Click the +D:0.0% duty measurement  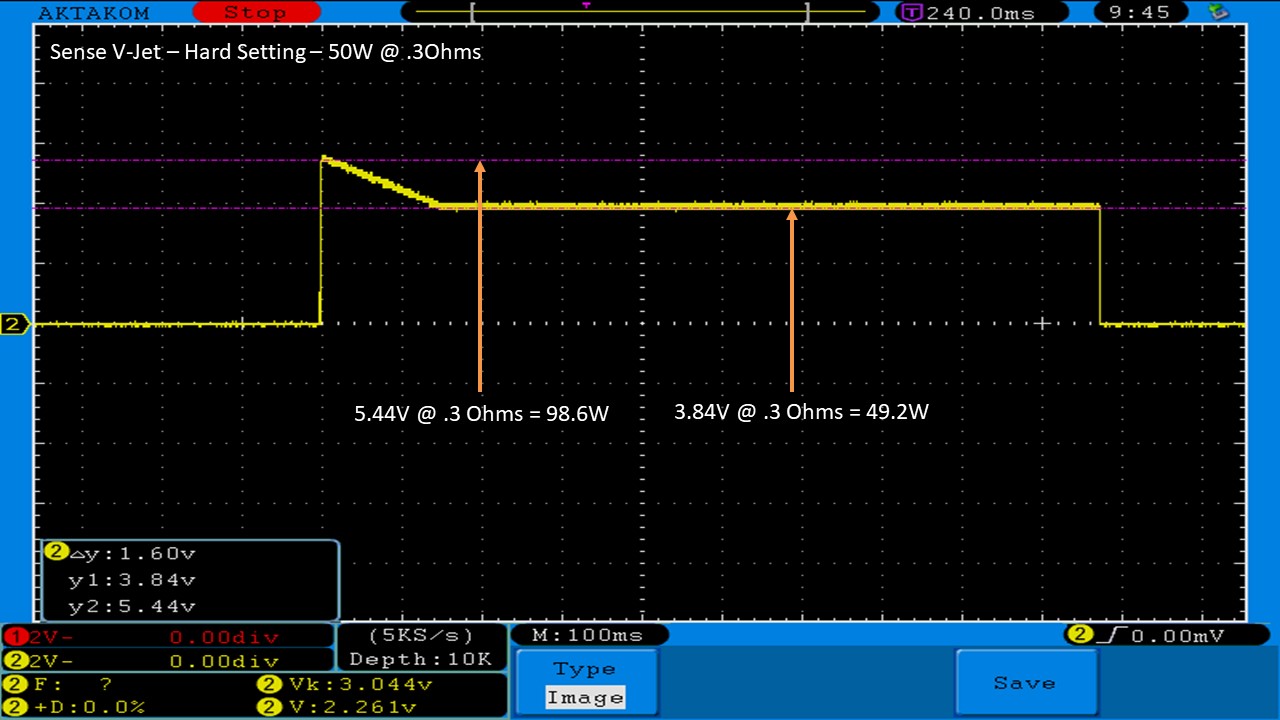point(76,707)
